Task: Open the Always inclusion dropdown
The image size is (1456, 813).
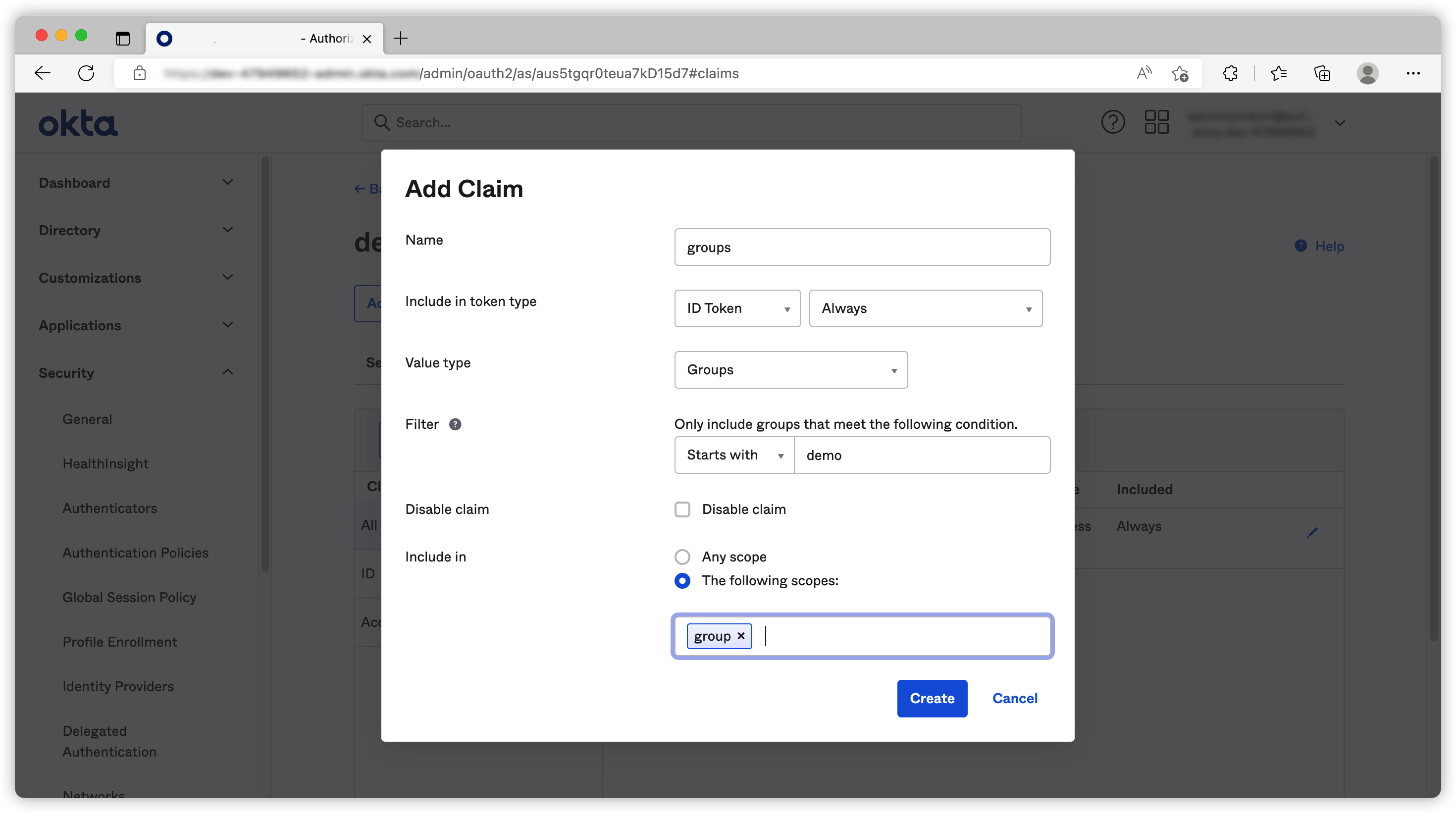Action: tap(925, 308)
